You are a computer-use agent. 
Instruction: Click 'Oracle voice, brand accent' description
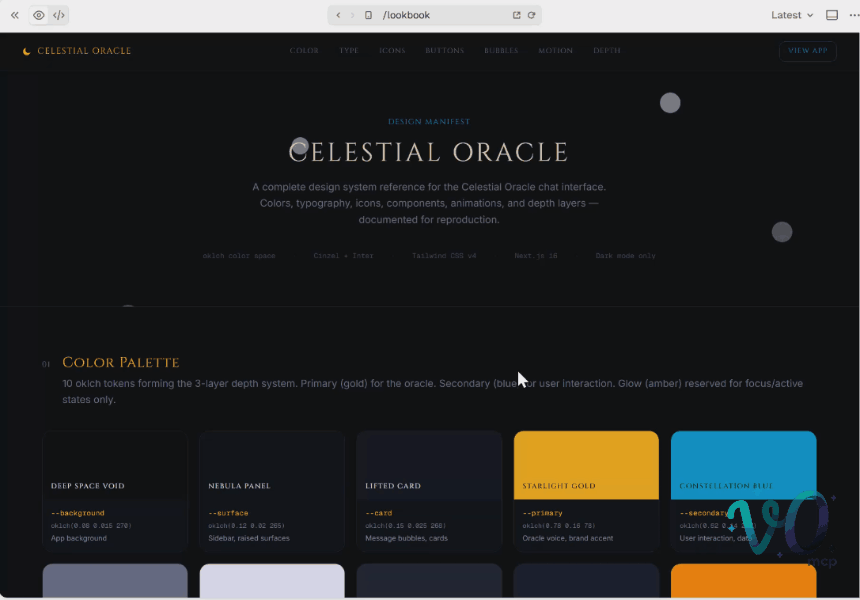(x=568, y=539)
